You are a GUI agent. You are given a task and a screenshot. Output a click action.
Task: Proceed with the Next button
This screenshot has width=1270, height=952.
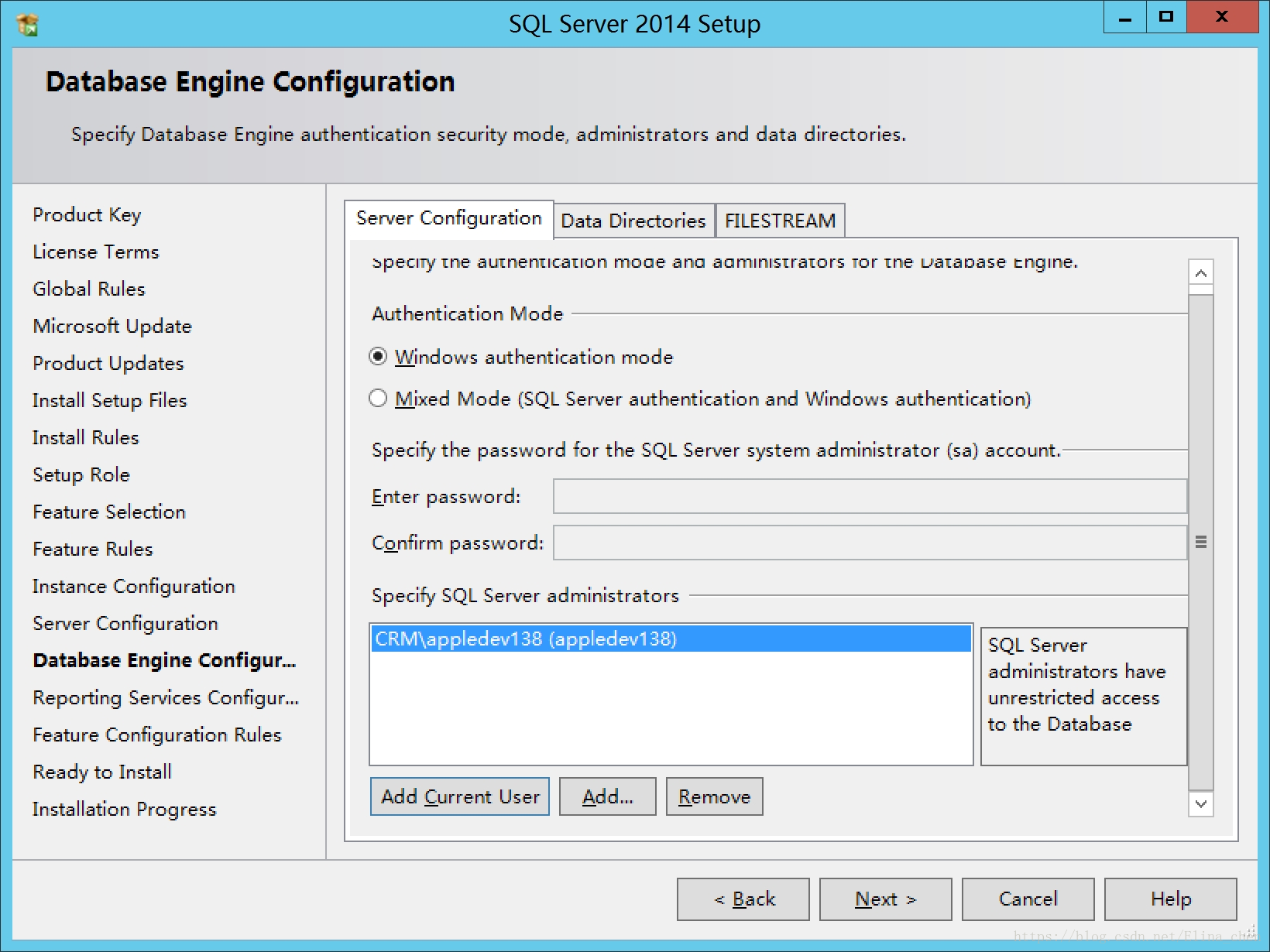tap(886, 899)
